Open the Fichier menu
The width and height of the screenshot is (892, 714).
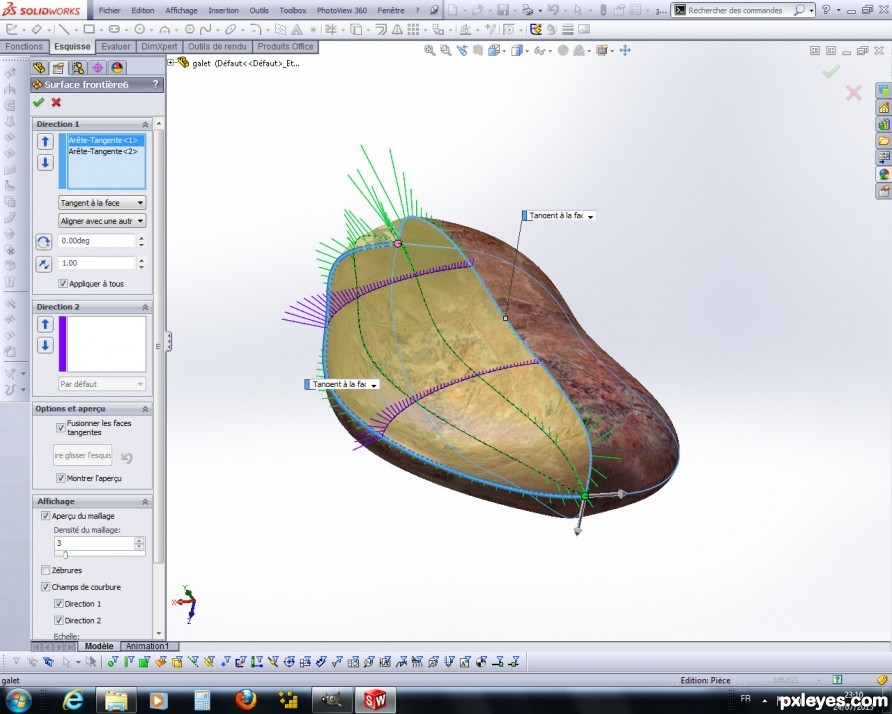110,10
